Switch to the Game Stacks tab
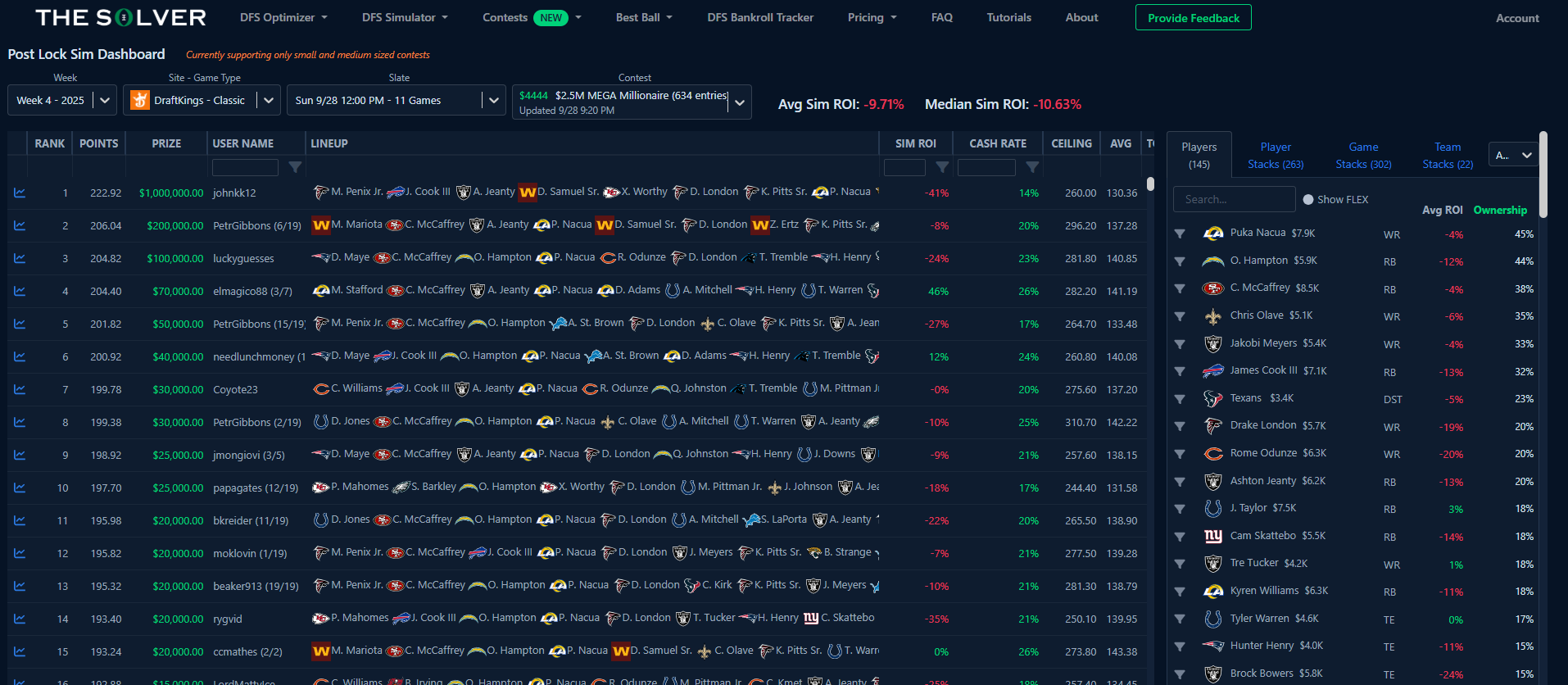The width and height of the screenshot is (1568, 685). pyautogui.click(x=1363, y=155)
